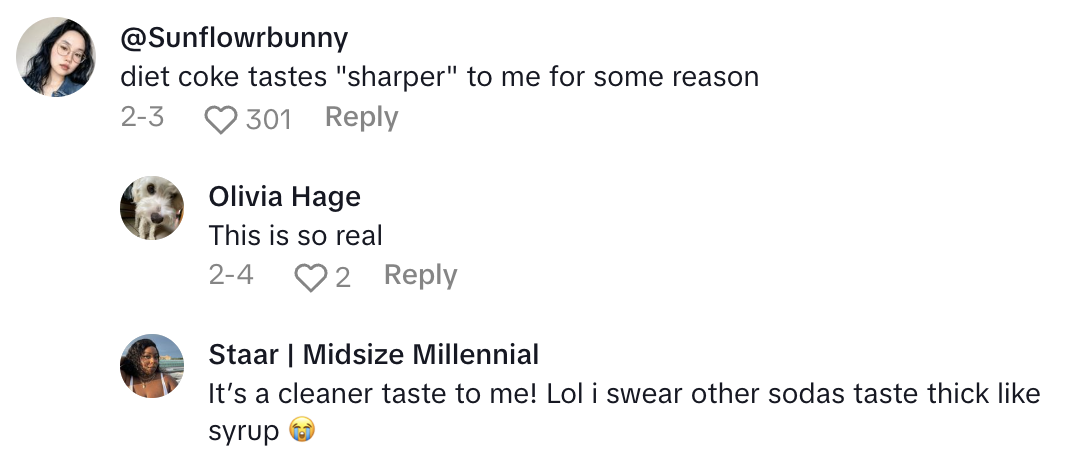Open the @Sunflowrbunny username link
The height and width of the screenshot is (450, 1074).
point(234,38)
